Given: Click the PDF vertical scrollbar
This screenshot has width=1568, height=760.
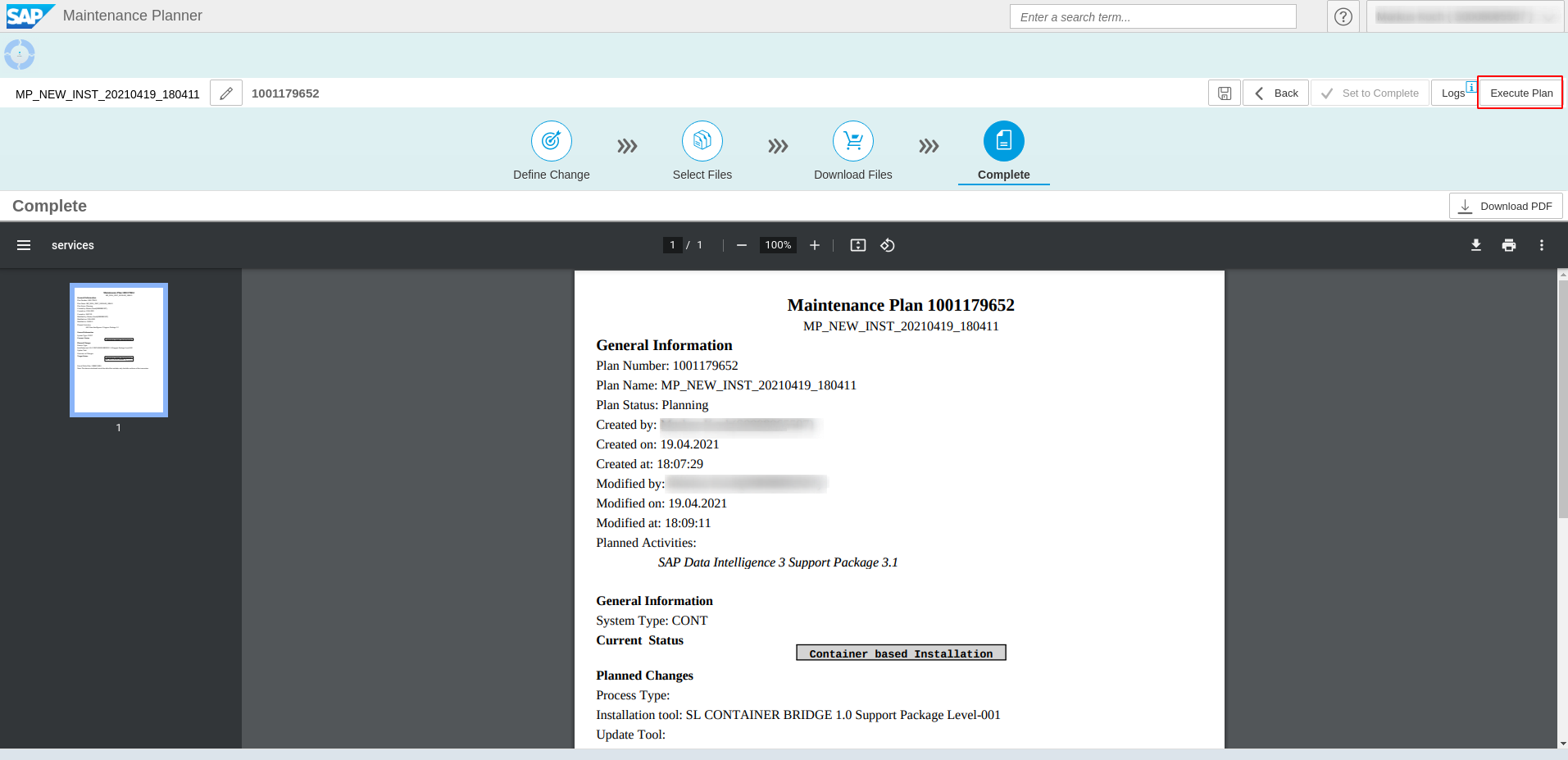Looking at the screenshot, I should pos(1562,398).
